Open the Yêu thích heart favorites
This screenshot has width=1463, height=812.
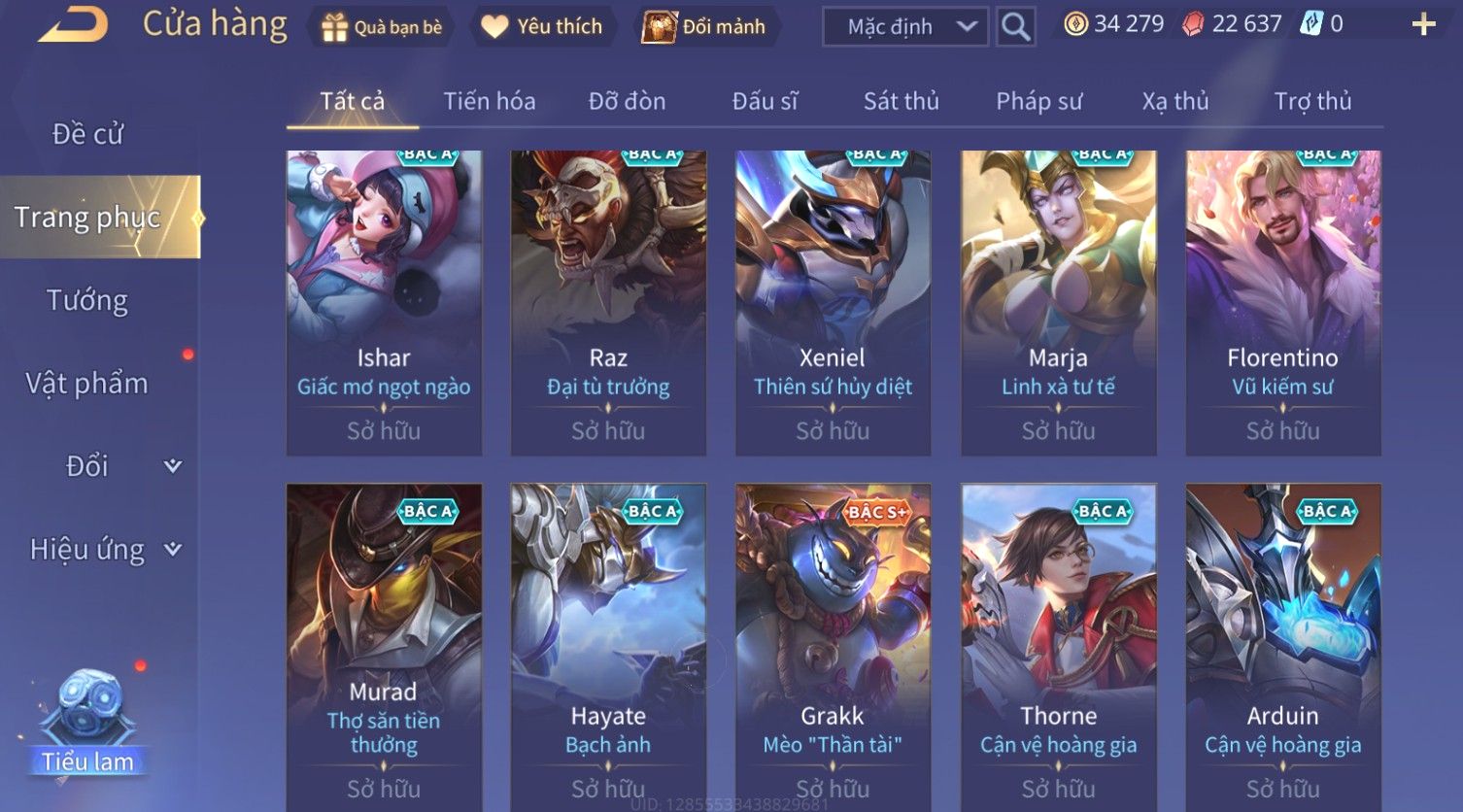pyautogui.click(x=494, y=26)
